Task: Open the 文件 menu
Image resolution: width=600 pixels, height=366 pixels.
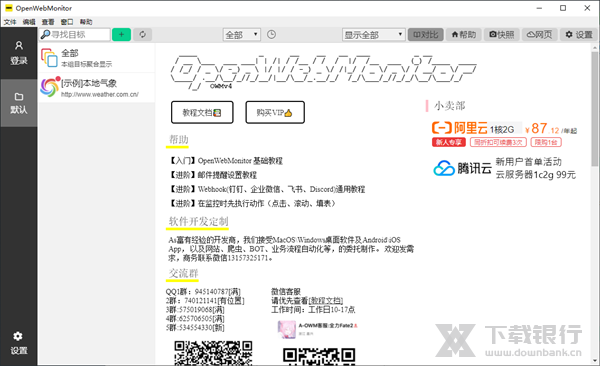Action: [10, 22]
